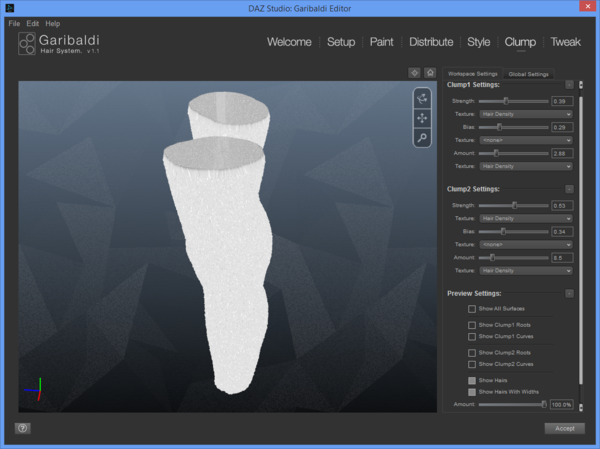
Task: Open Clump1 Bias texture dropdown
Action: point(526,140)
